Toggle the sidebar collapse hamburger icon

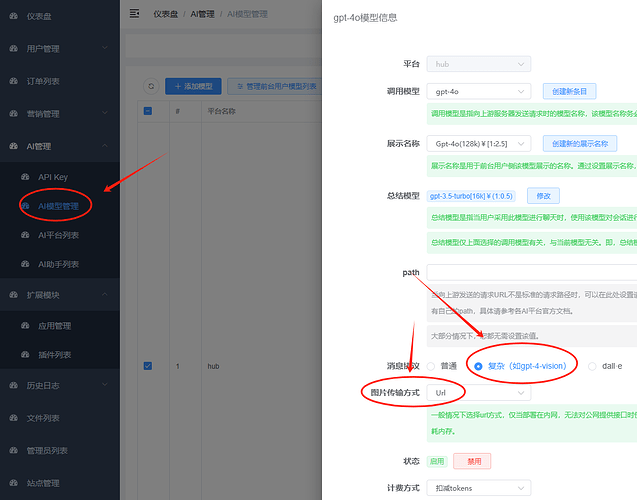(x=134, y=14)
